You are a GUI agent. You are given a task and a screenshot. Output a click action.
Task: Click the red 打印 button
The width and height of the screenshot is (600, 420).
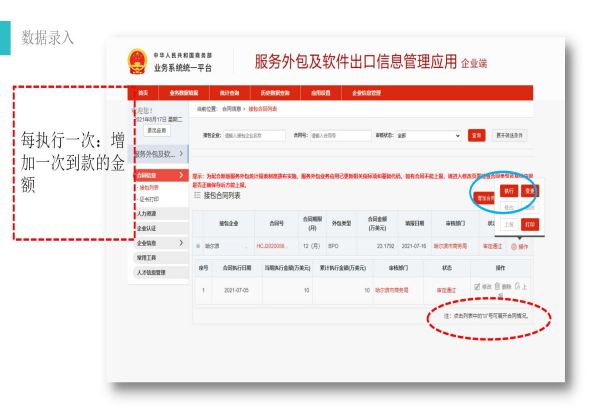point(531,224)
